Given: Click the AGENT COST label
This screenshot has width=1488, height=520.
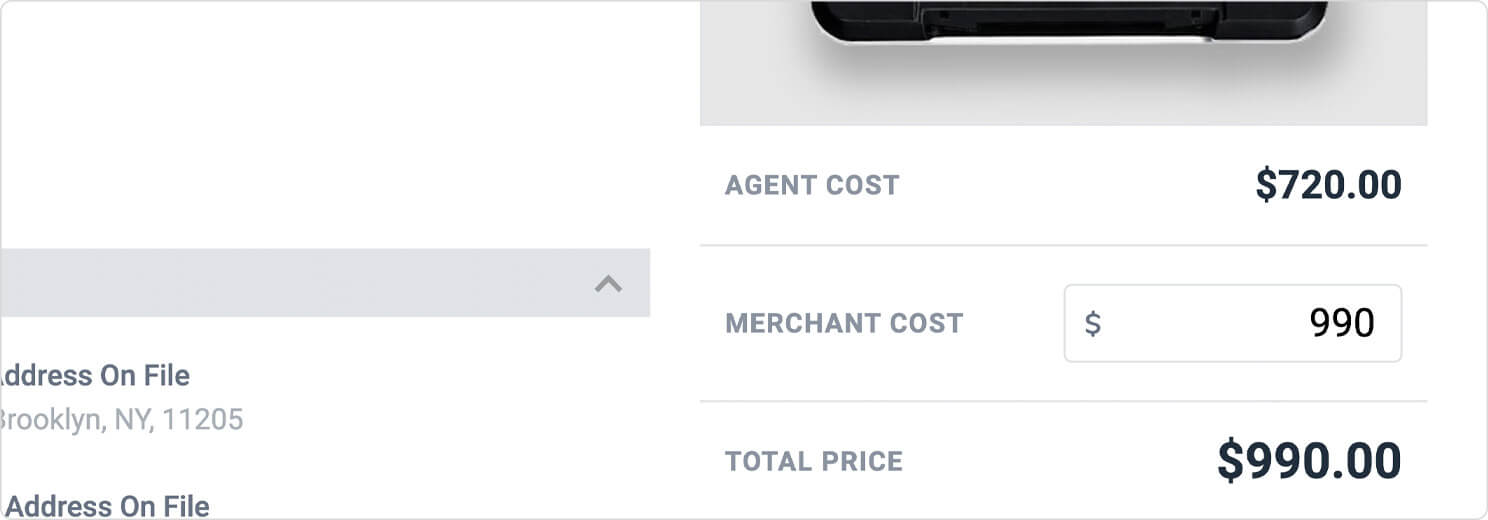Looking at the screenshot, I should point(812,185).
